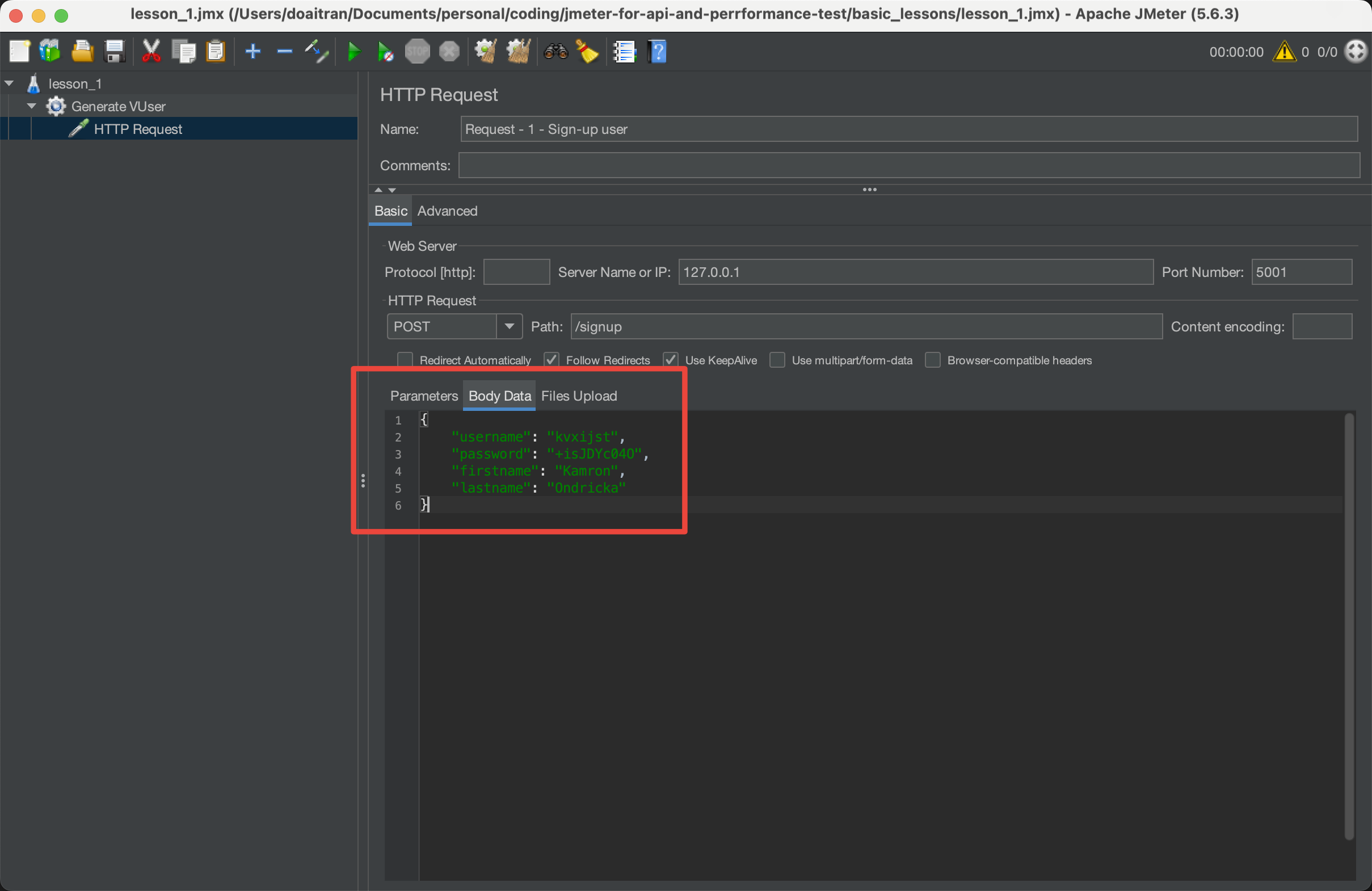Enable Browser-compatible headers checkbox
Image resolution: width=1372 pixels, height=891 pixels.
pos(933,360)
